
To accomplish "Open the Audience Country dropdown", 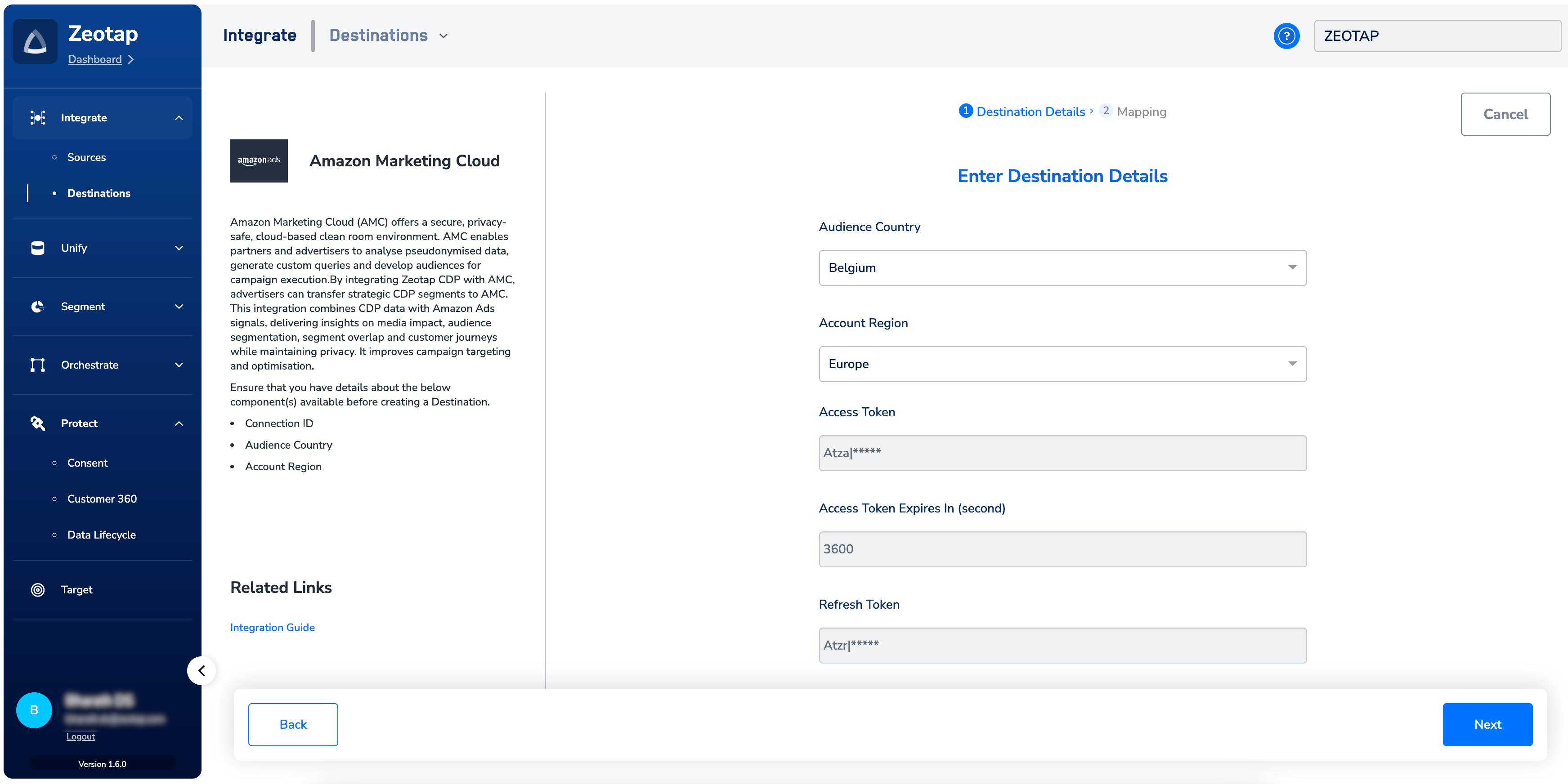I will coord(1062,267).
